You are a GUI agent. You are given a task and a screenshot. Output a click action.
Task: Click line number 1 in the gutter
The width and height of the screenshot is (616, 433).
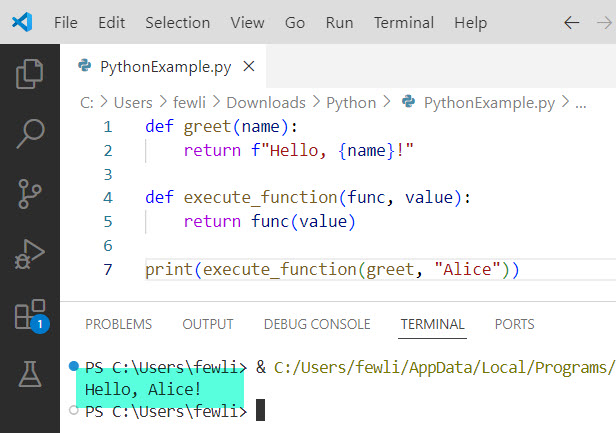point(108,127)
